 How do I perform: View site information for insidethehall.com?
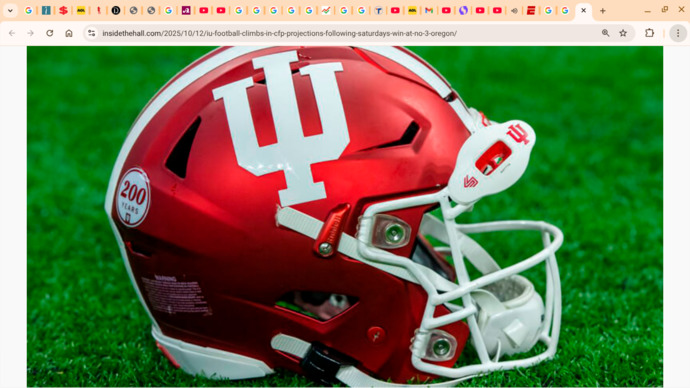point(92,33)
